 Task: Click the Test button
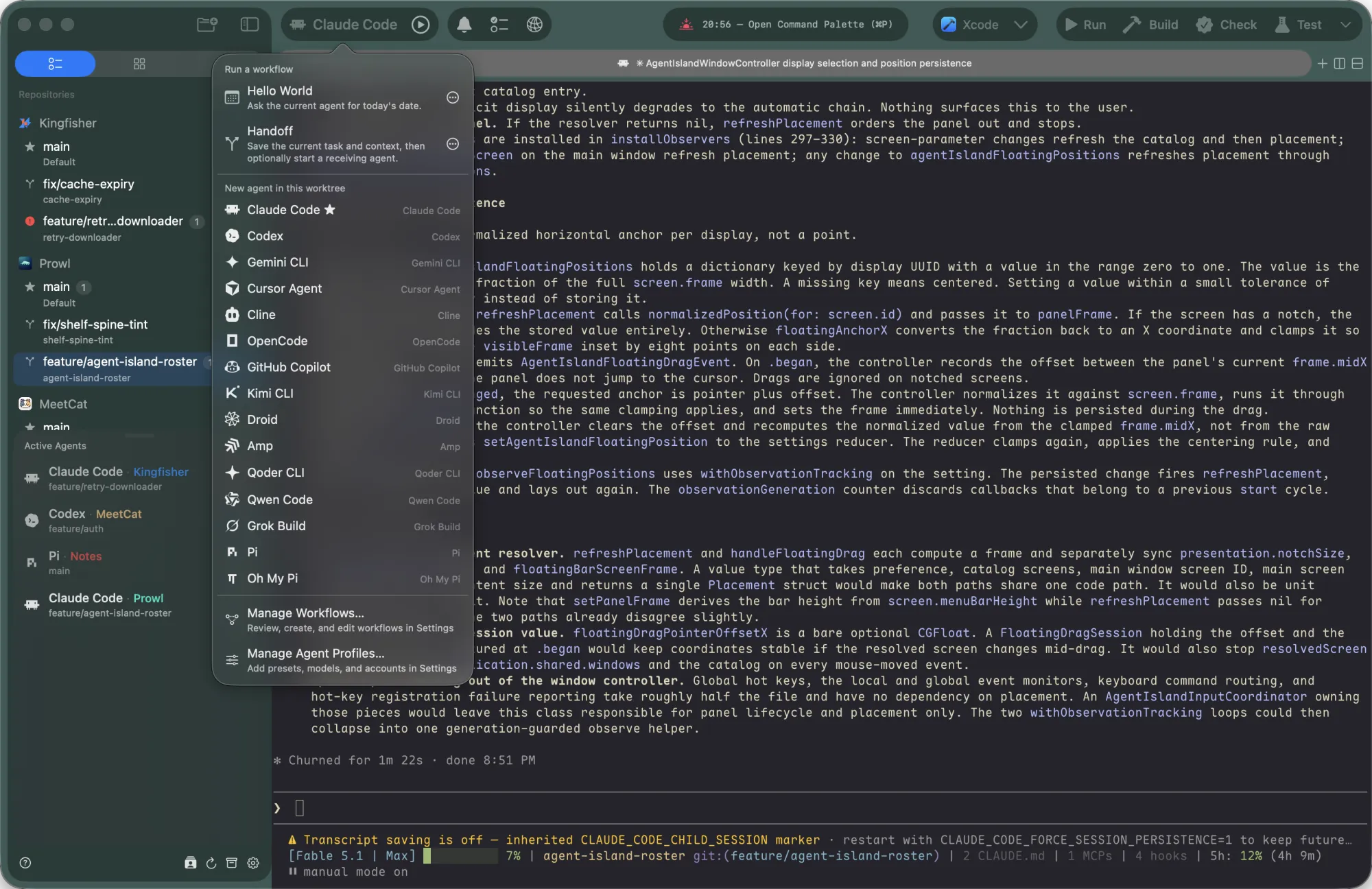1298,25
